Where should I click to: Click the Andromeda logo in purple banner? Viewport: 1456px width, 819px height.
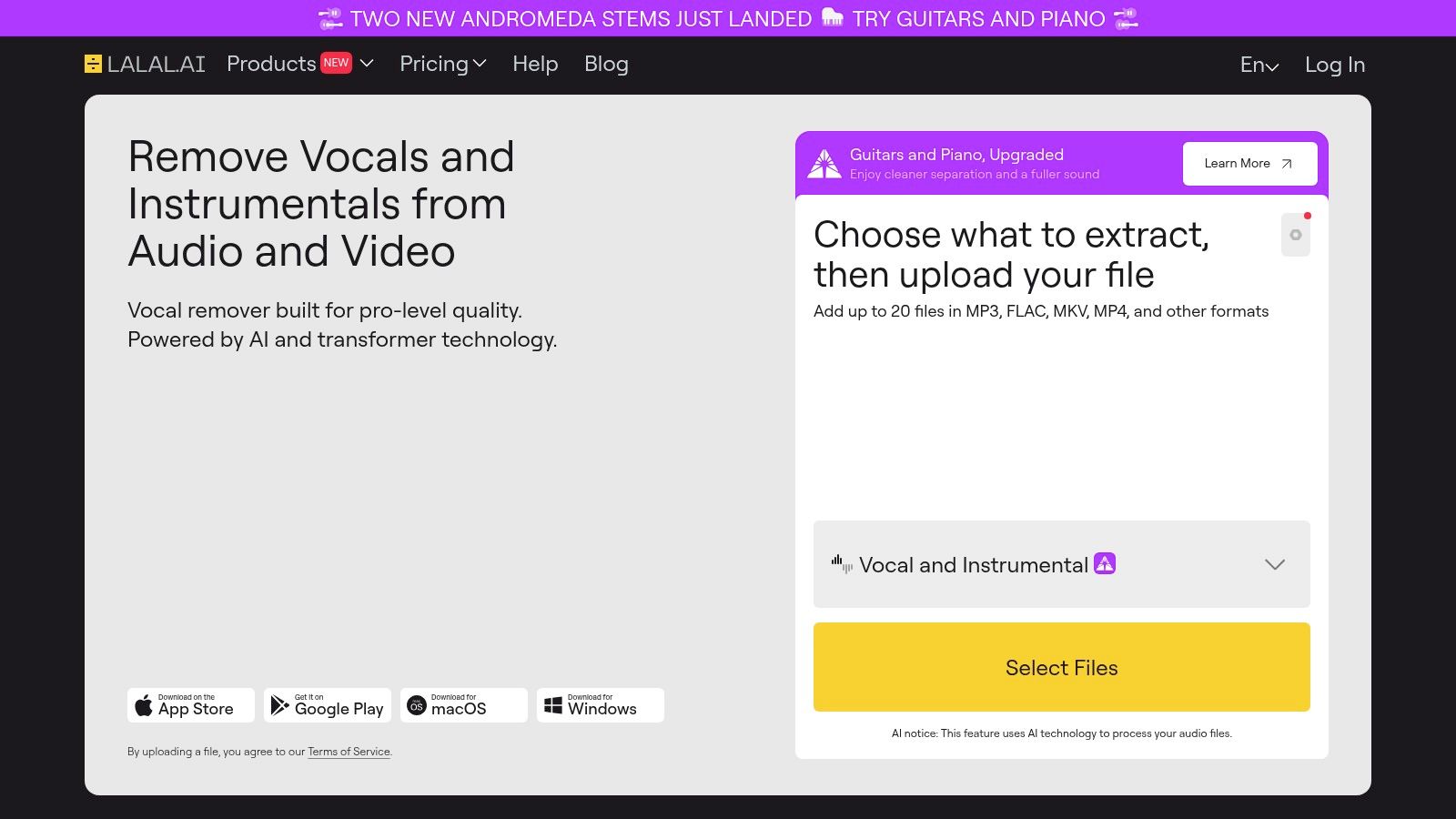click(824, 164)
